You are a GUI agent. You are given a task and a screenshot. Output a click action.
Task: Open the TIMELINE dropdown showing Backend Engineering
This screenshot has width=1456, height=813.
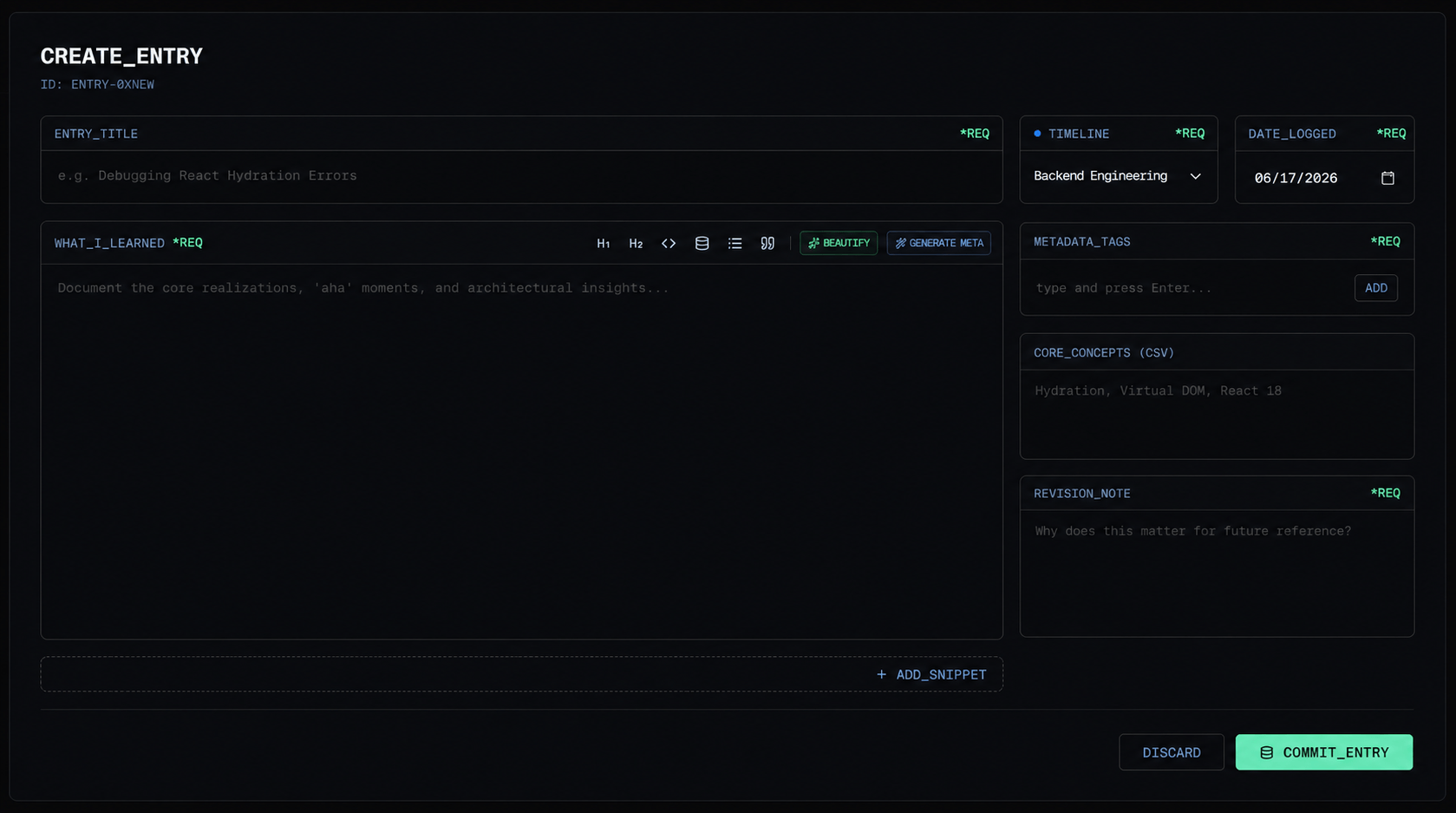[x=1118, y=176]
